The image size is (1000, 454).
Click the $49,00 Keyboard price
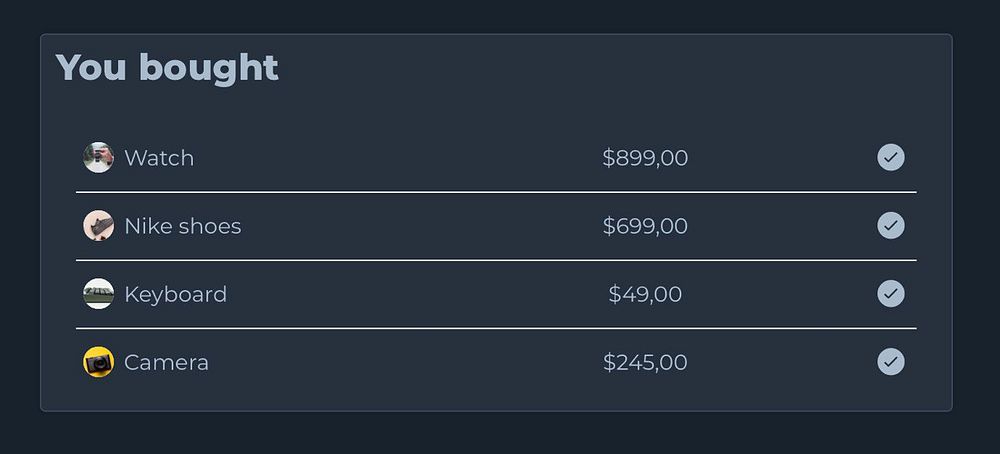tap(645, 294)
